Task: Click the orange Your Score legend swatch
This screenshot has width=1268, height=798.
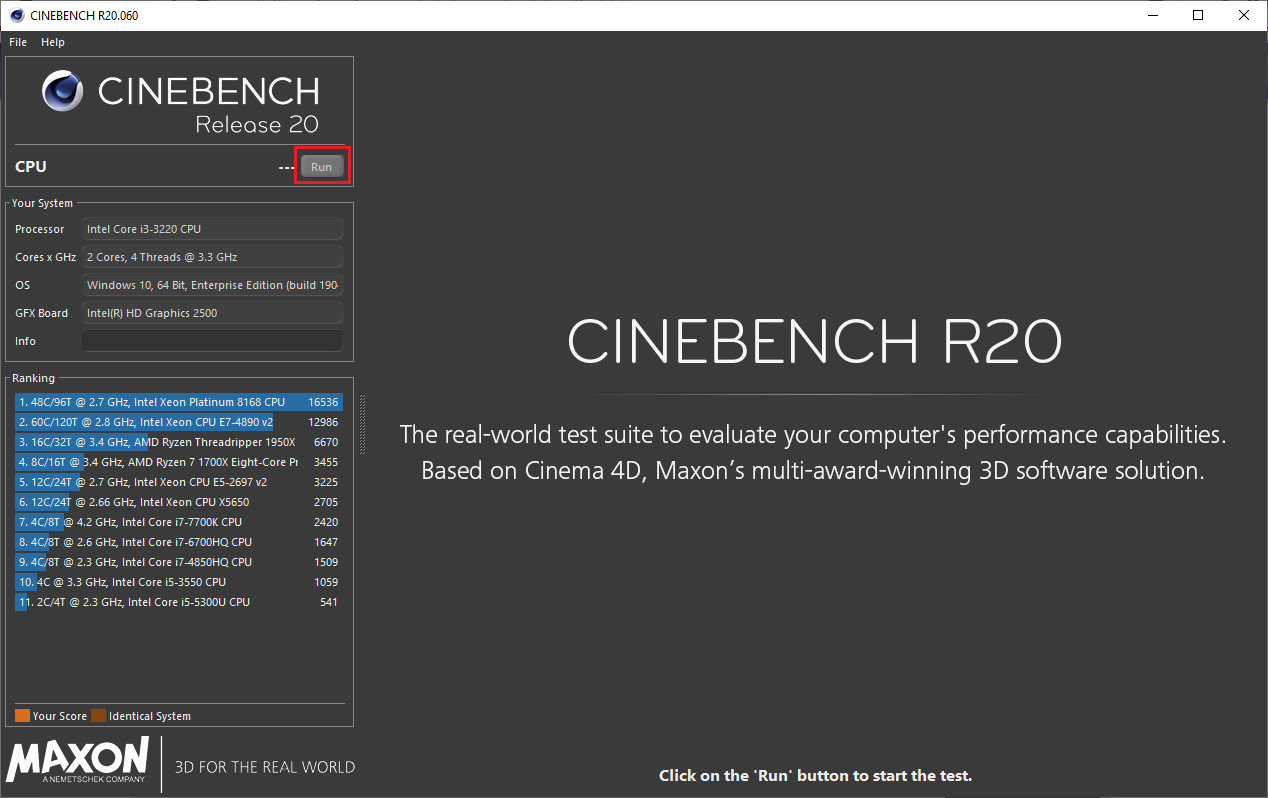Action: point(22,716)
